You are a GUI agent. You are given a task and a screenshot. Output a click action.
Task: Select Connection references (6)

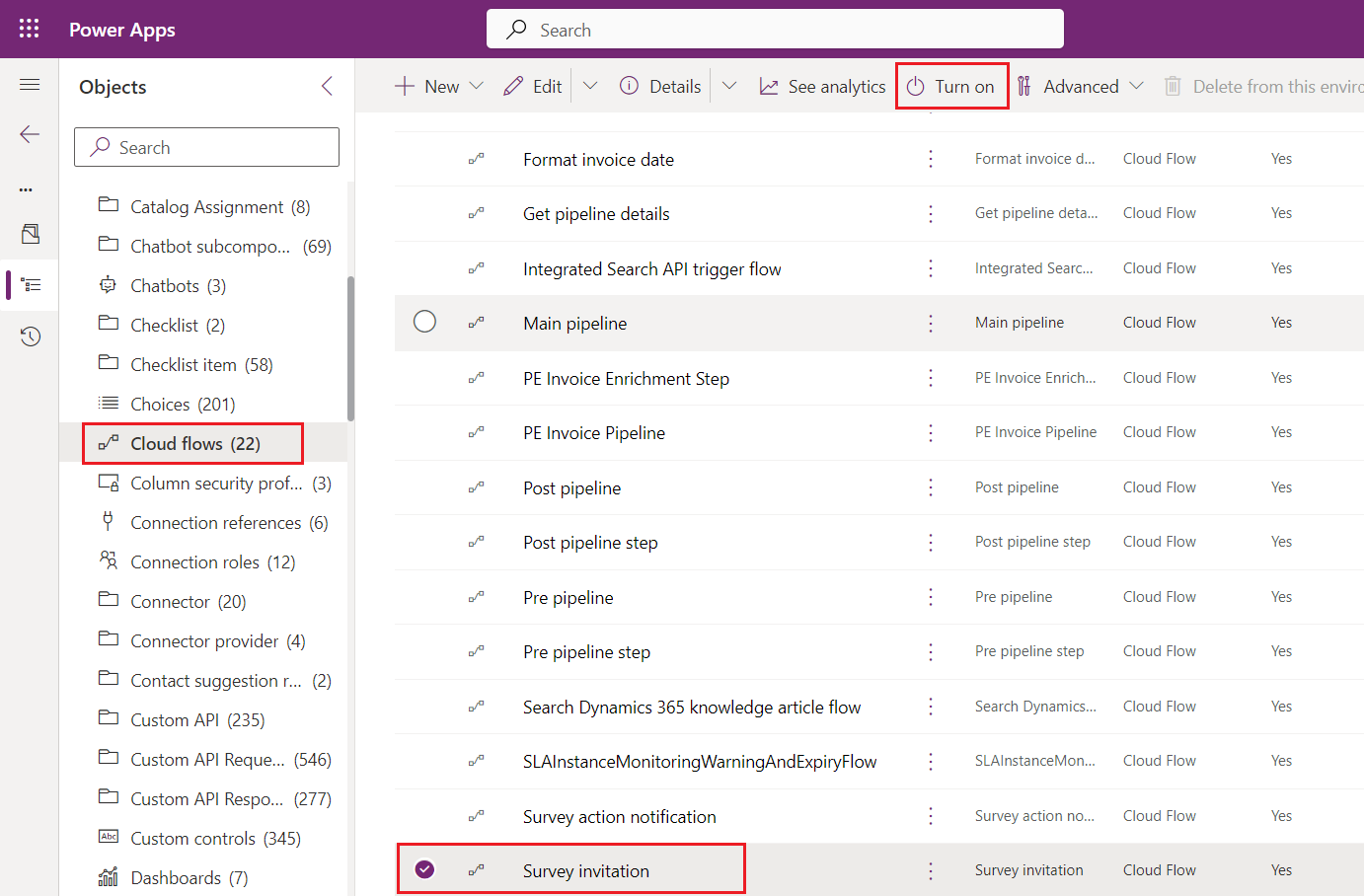coord(213,522)
